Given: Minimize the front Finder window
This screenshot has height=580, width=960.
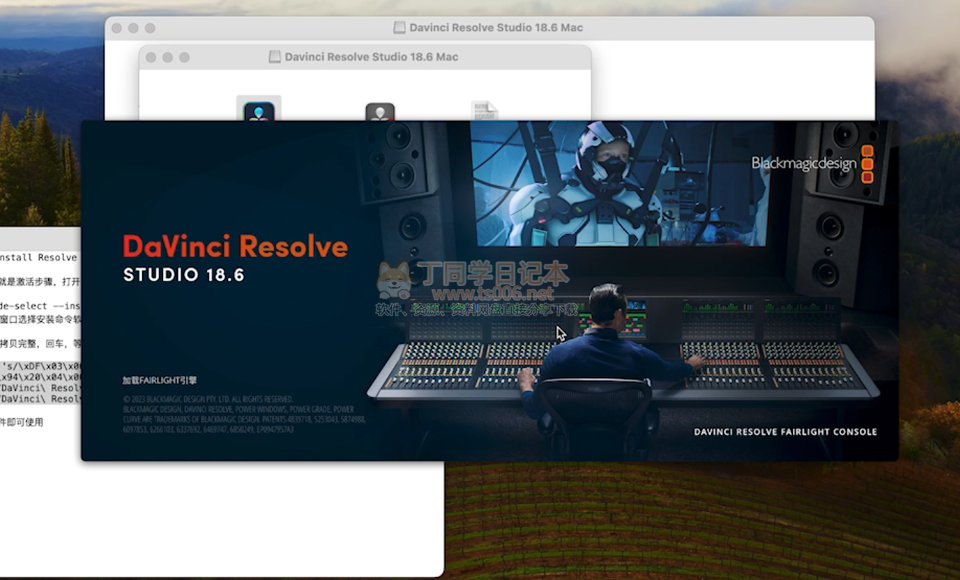Looking at the screenshot, I should [x=167, y=57].
